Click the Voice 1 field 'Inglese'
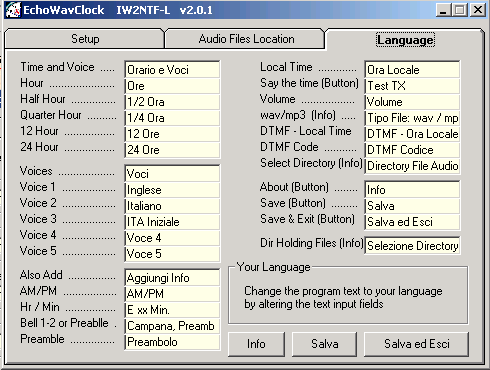Image resolution: width=490 pixels, height=370 pixels. coord(172,190)
